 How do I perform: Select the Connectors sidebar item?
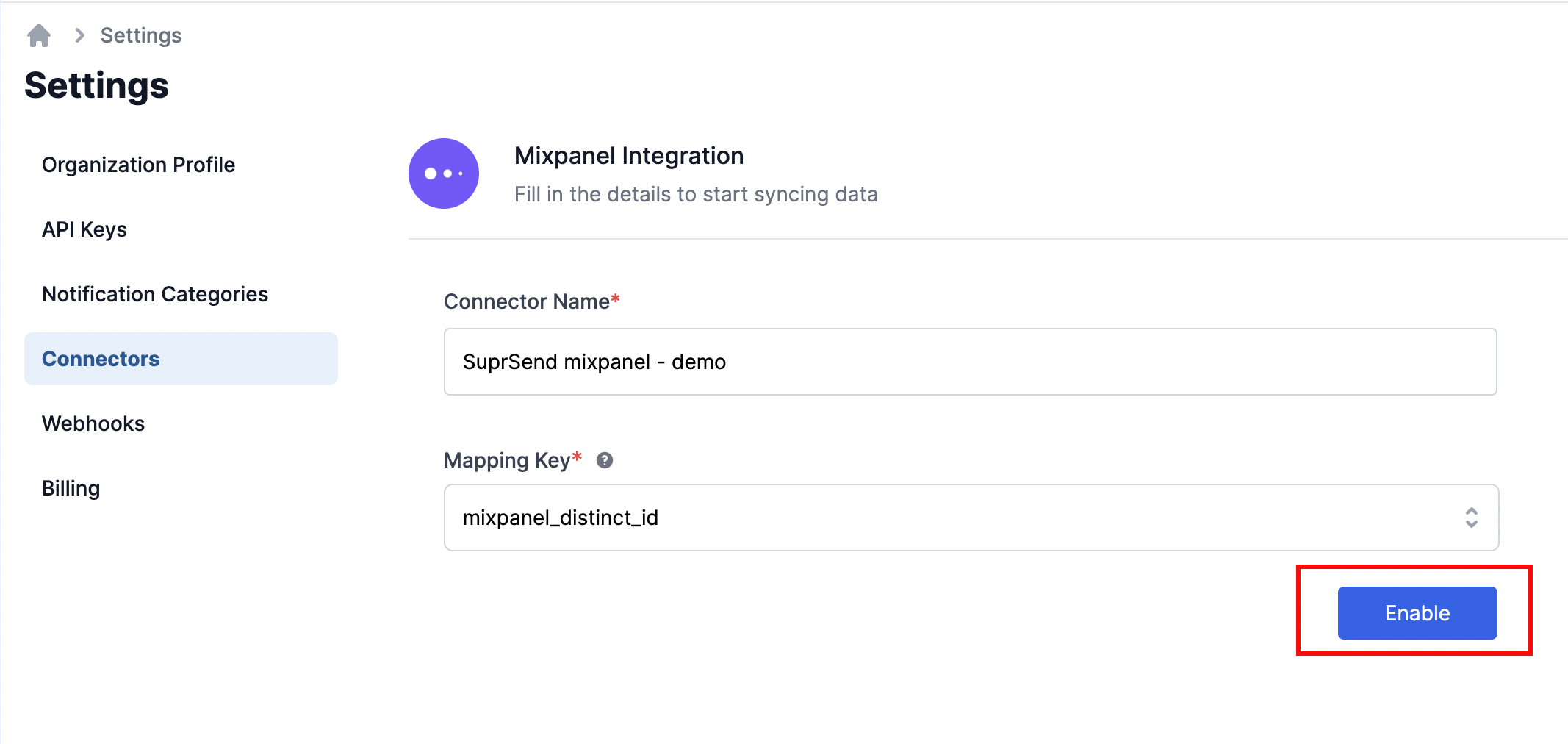point(181,359)
